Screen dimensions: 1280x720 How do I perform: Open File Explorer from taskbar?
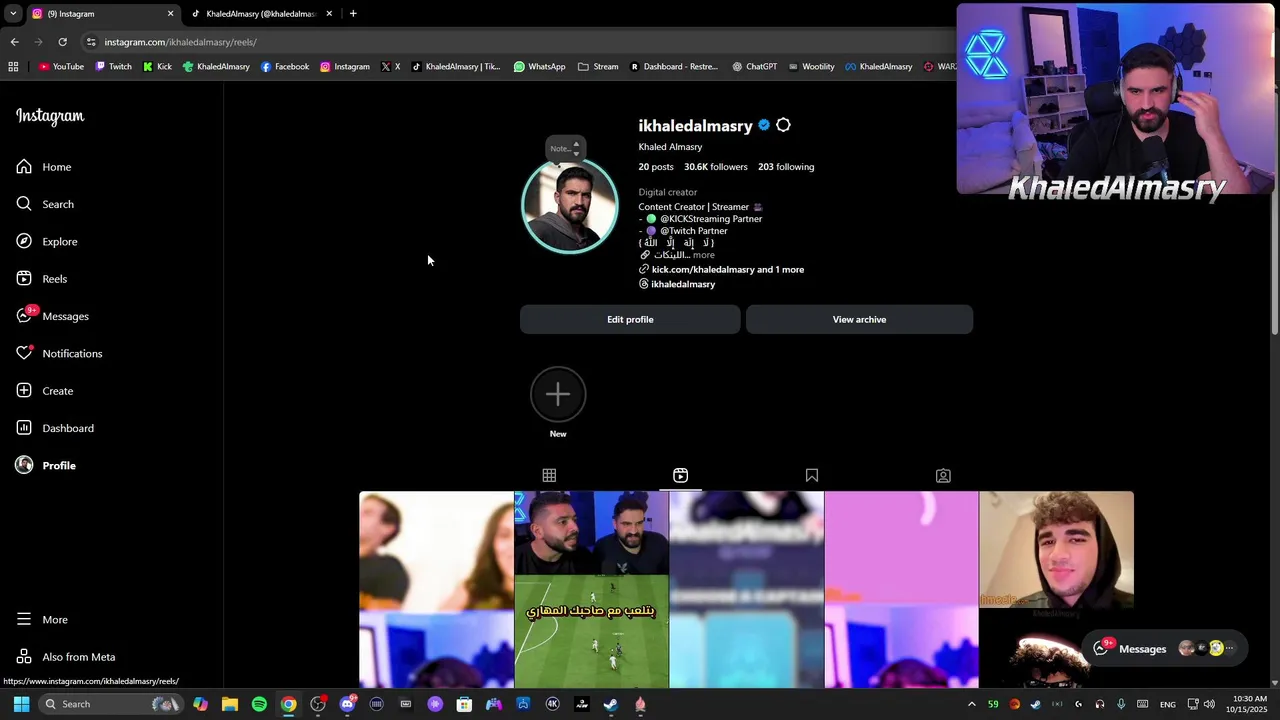230,704
